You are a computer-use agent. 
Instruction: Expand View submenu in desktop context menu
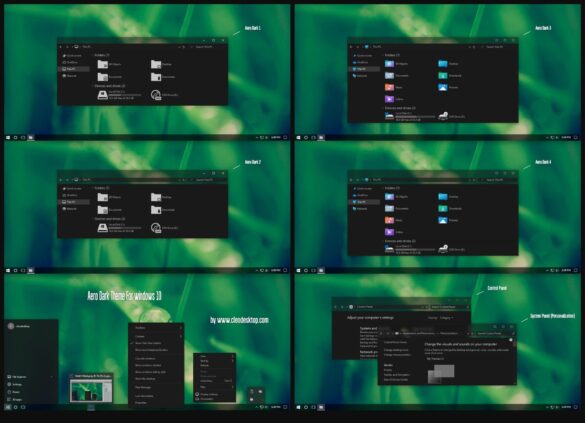pyautogui.click(x=215, y=356)
